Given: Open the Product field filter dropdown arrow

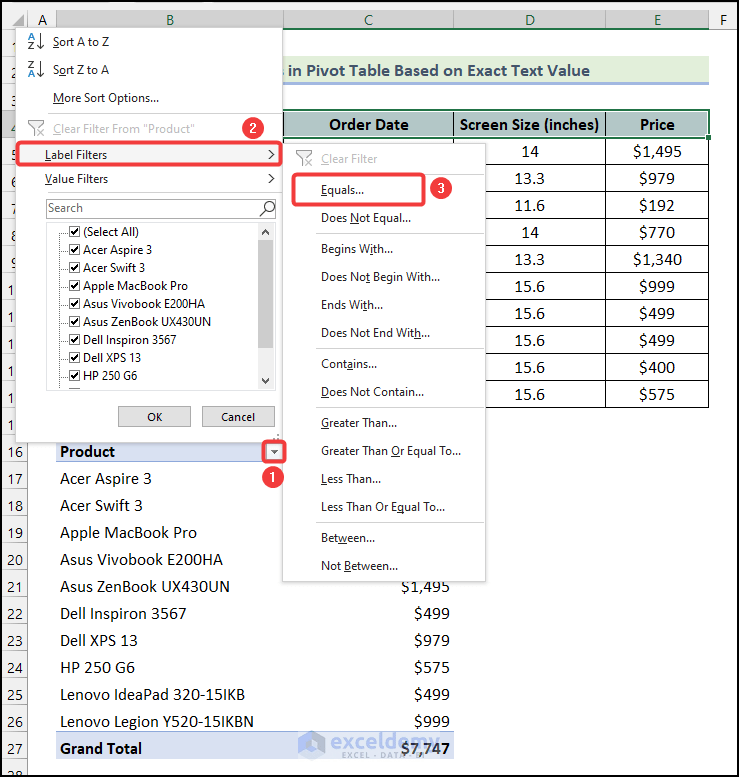Looking at the screenshot, I should click(x=274, y=451).
